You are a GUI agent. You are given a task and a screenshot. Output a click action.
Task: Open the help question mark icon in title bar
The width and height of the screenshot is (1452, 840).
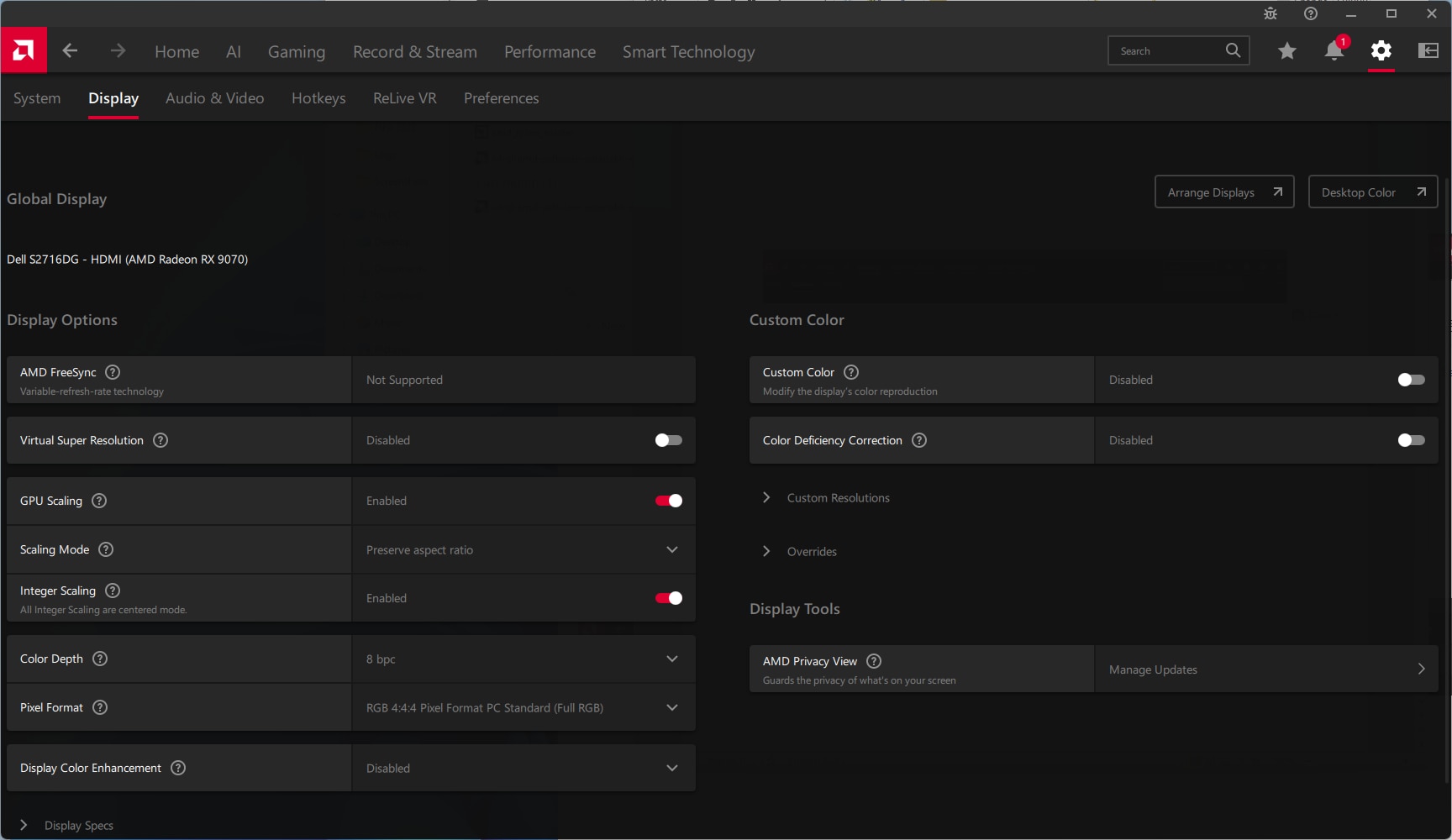(1310, 13)
